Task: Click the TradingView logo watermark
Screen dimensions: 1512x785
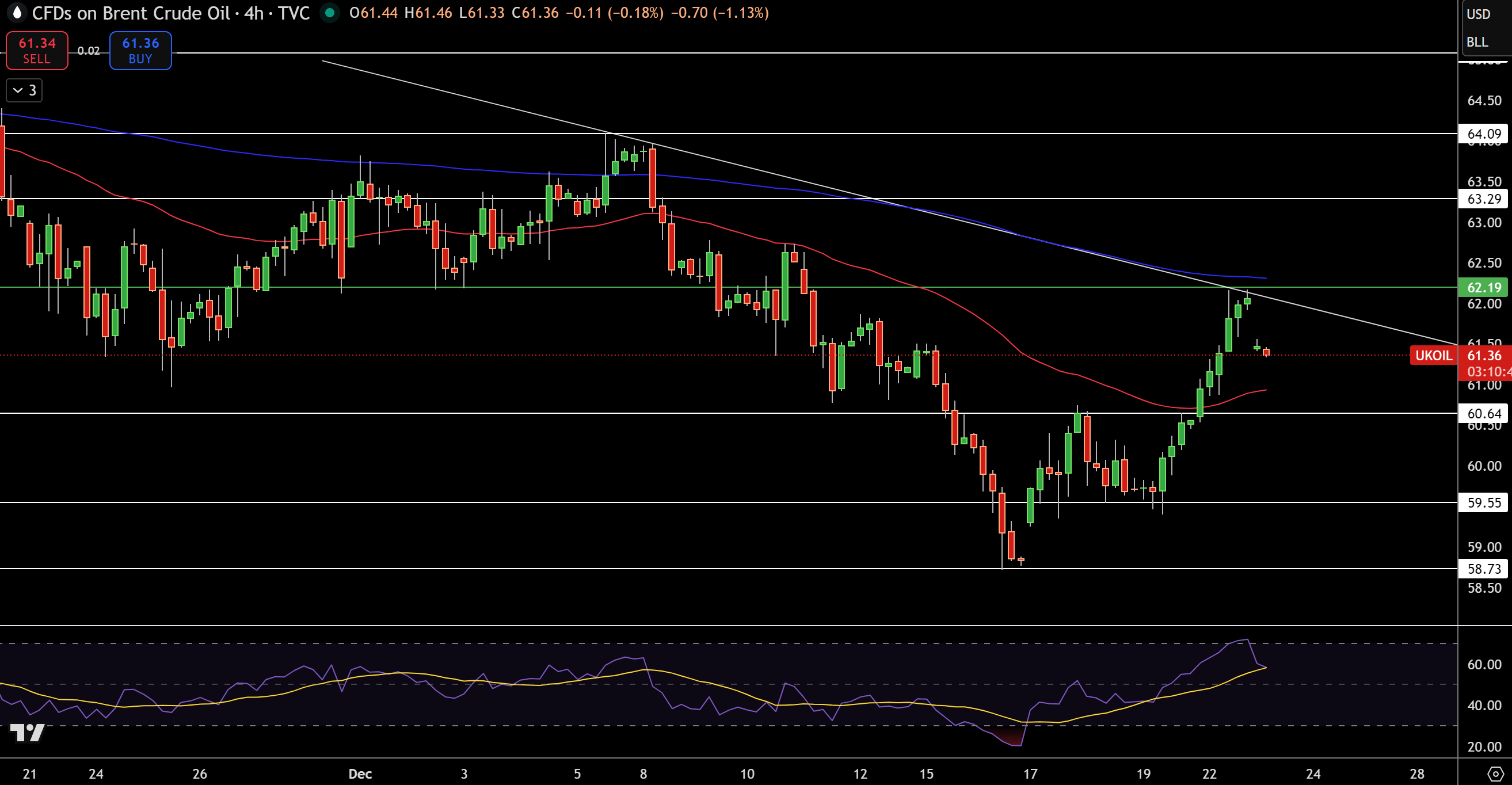Action: click(x=27, y=732)
